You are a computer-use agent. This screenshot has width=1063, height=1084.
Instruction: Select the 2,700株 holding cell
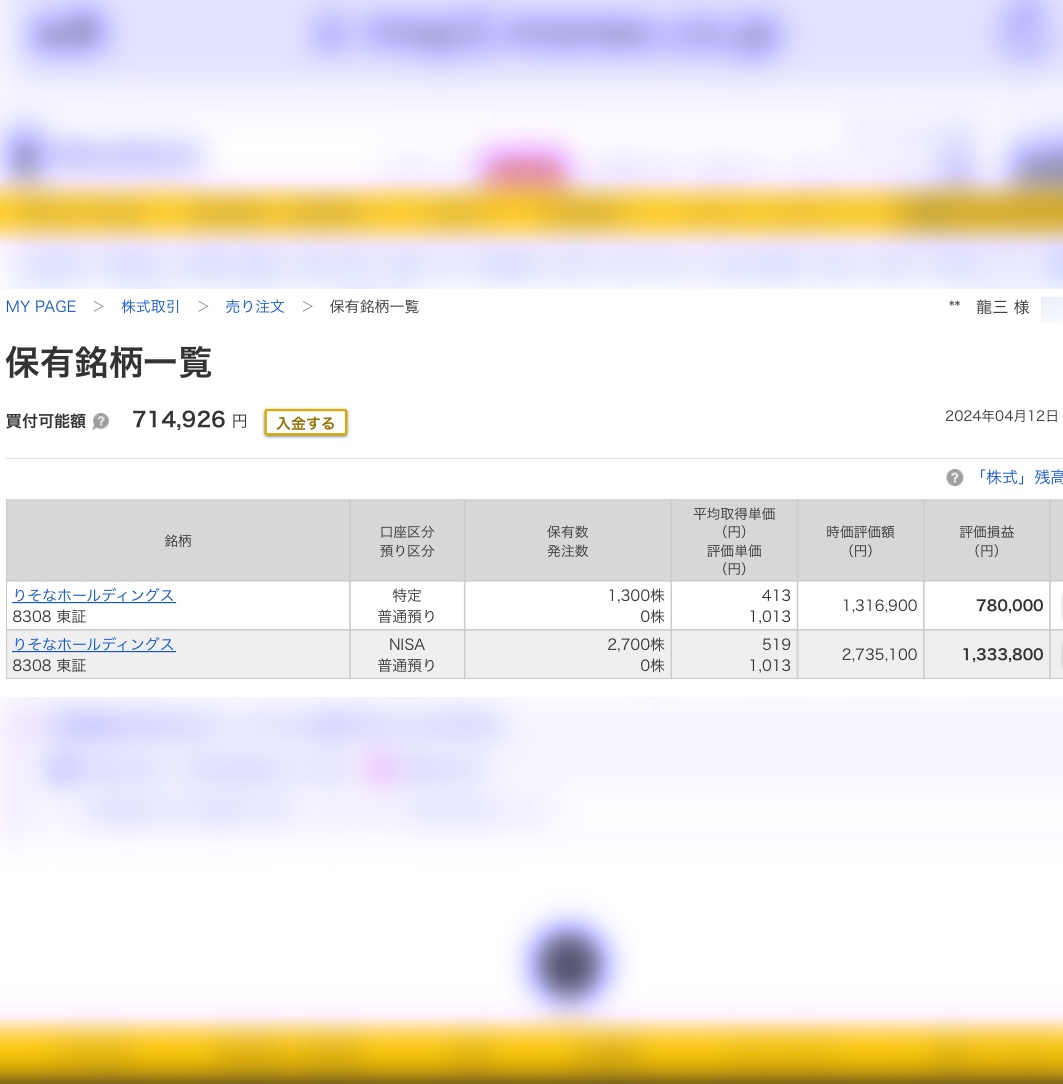(x=636, y=644)
